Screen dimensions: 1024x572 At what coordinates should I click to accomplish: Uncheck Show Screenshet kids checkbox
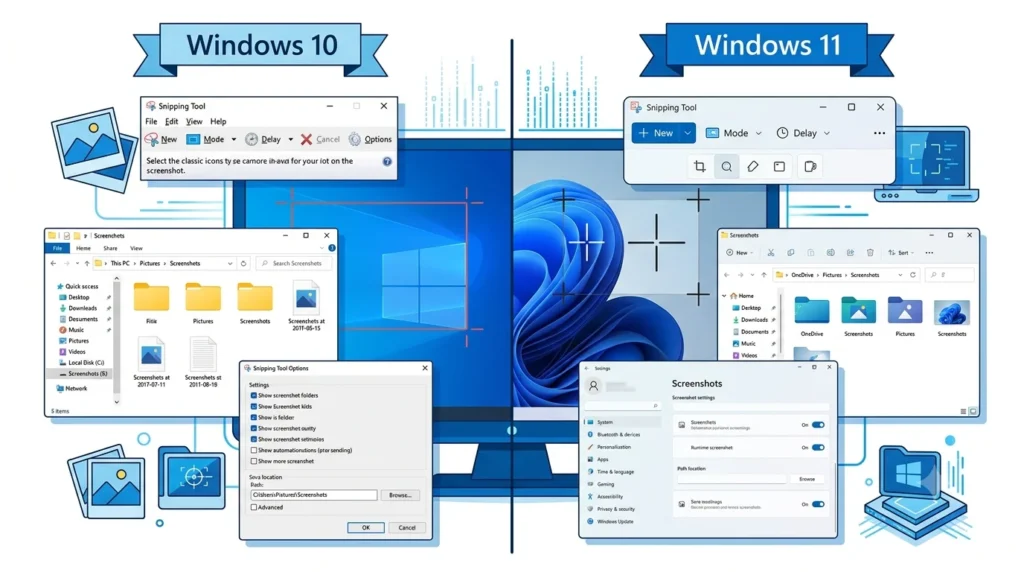(x=254, y=406)
